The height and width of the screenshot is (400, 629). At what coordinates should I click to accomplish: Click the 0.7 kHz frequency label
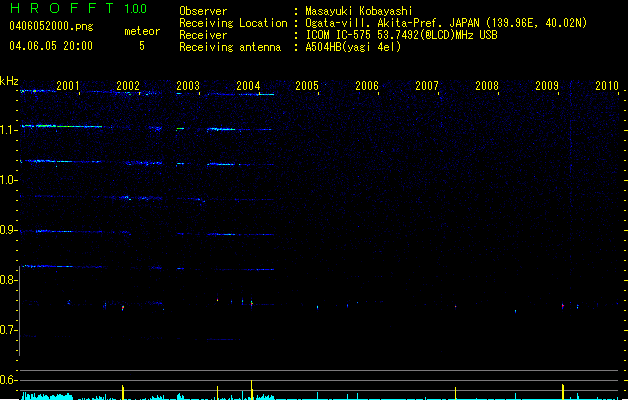click(9, 330)
